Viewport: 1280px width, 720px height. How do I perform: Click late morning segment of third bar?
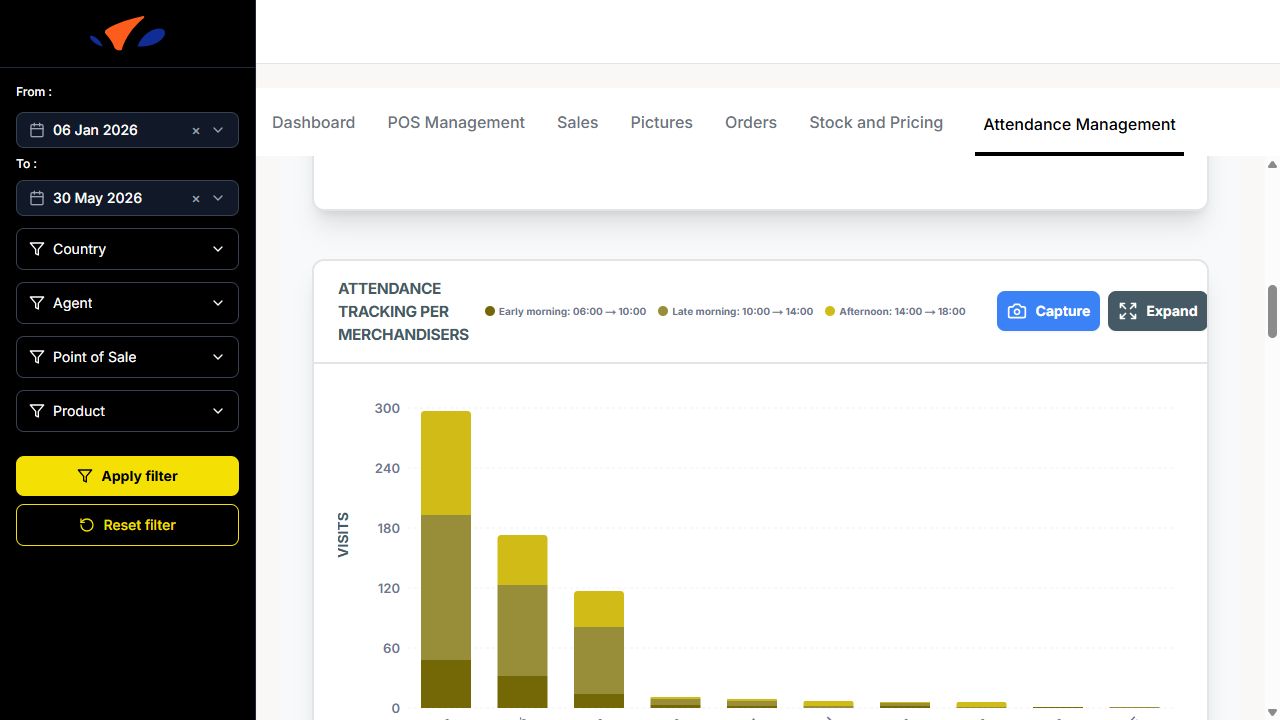(x=599, y=660)
